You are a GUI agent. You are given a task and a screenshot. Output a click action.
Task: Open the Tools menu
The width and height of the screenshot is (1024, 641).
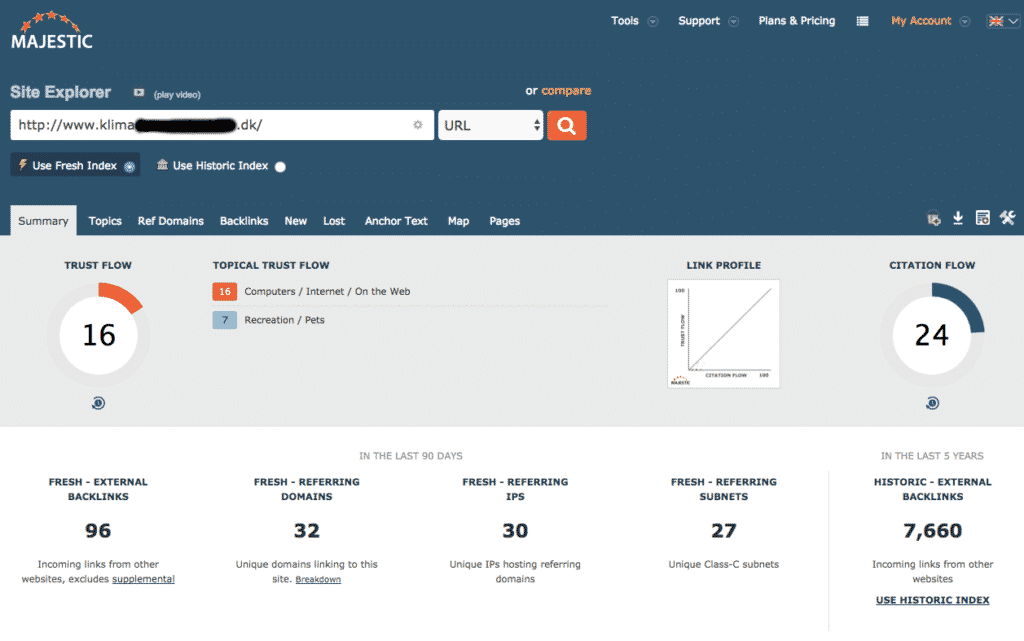(x=625, y=21)
